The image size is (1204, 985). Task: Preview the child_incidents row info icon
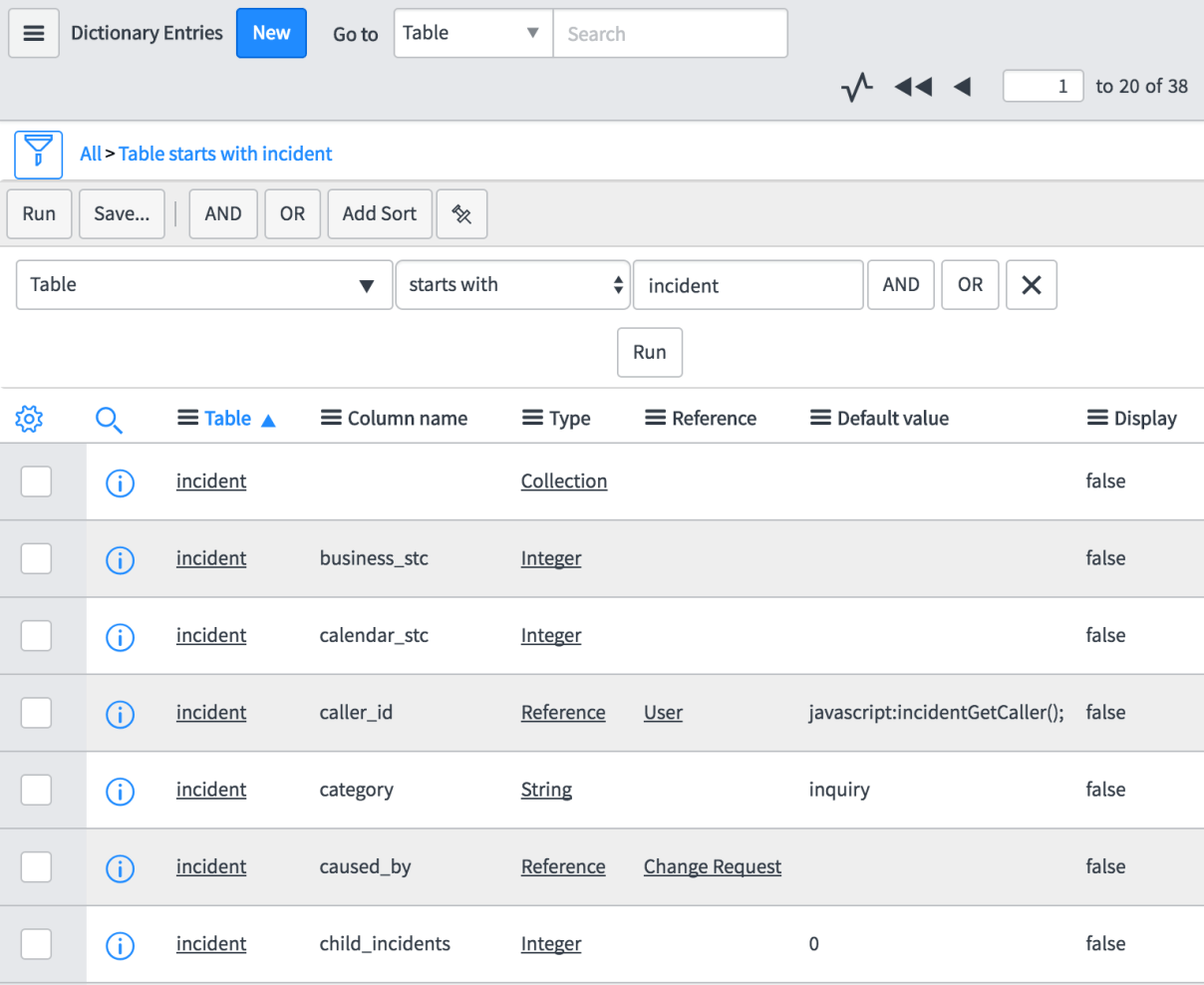click(x=120, y=945)
